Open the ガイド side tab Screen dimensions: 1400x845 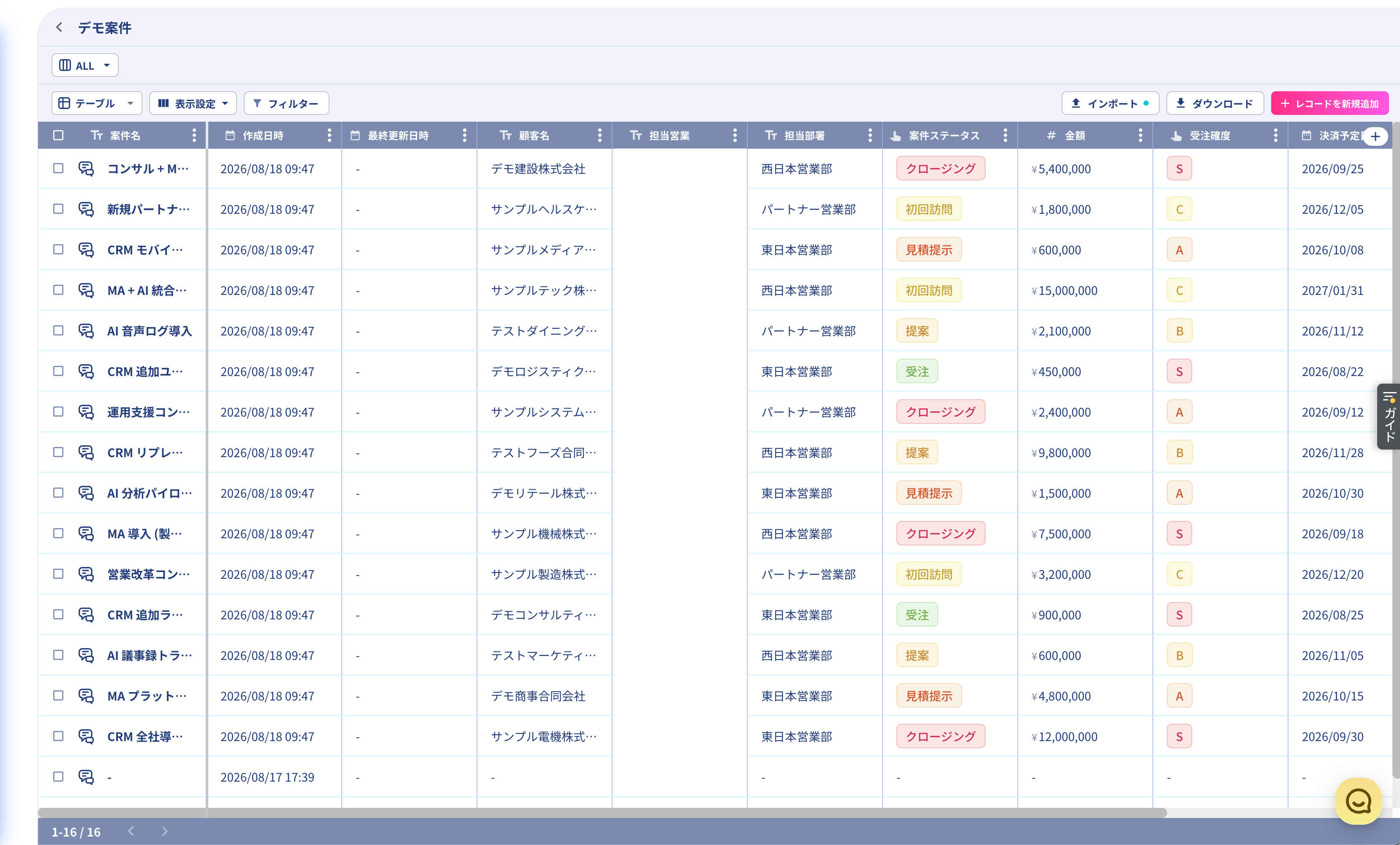[1389, 417]
